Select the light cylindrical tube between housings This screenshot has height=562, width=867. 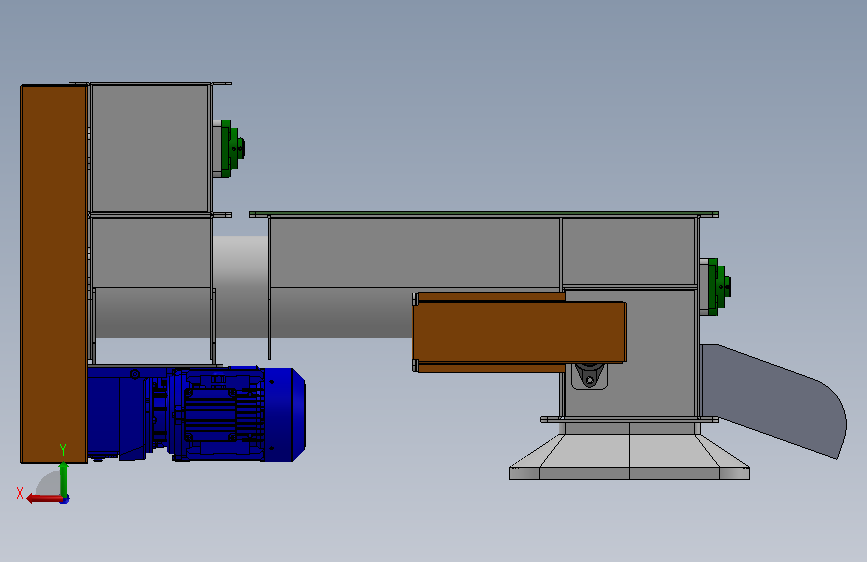pos(241,287)
